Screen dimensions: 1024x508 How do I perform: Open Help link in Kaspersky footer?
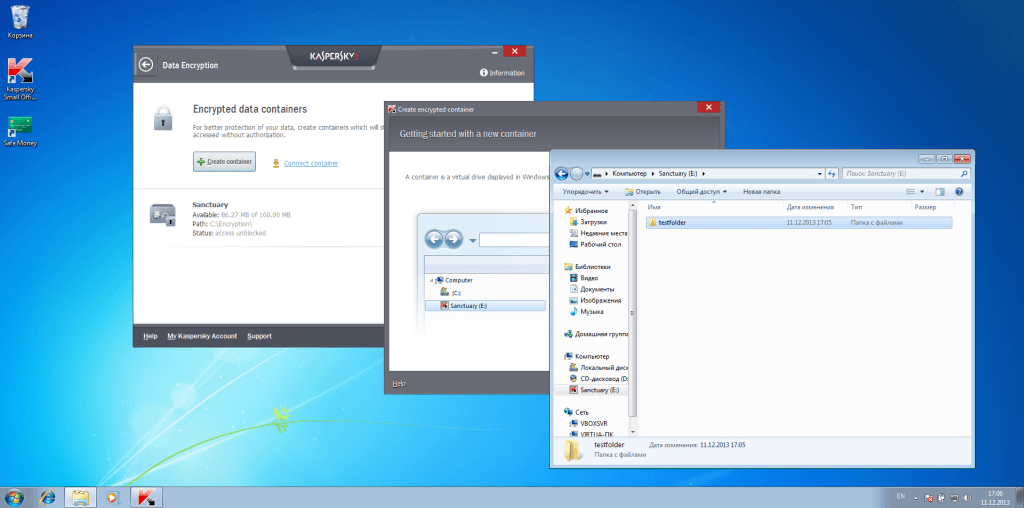[150, 336]
